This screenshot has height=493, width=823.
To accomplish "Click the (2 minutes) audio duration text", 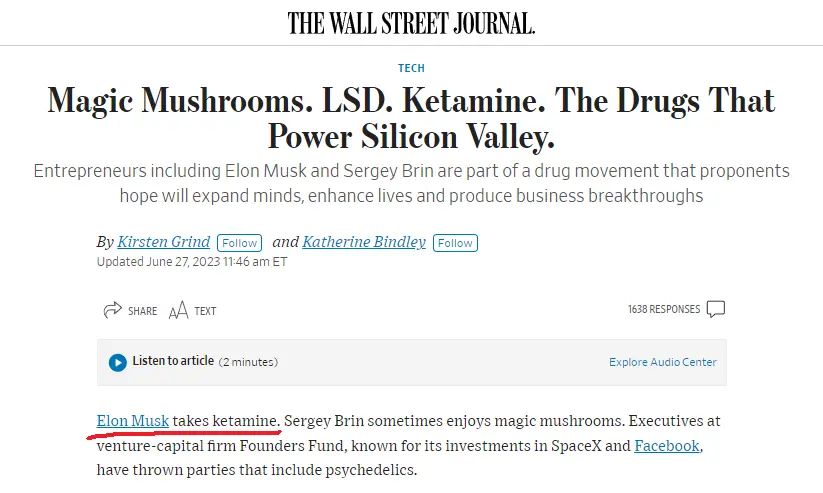I will (x=248, y=362).
